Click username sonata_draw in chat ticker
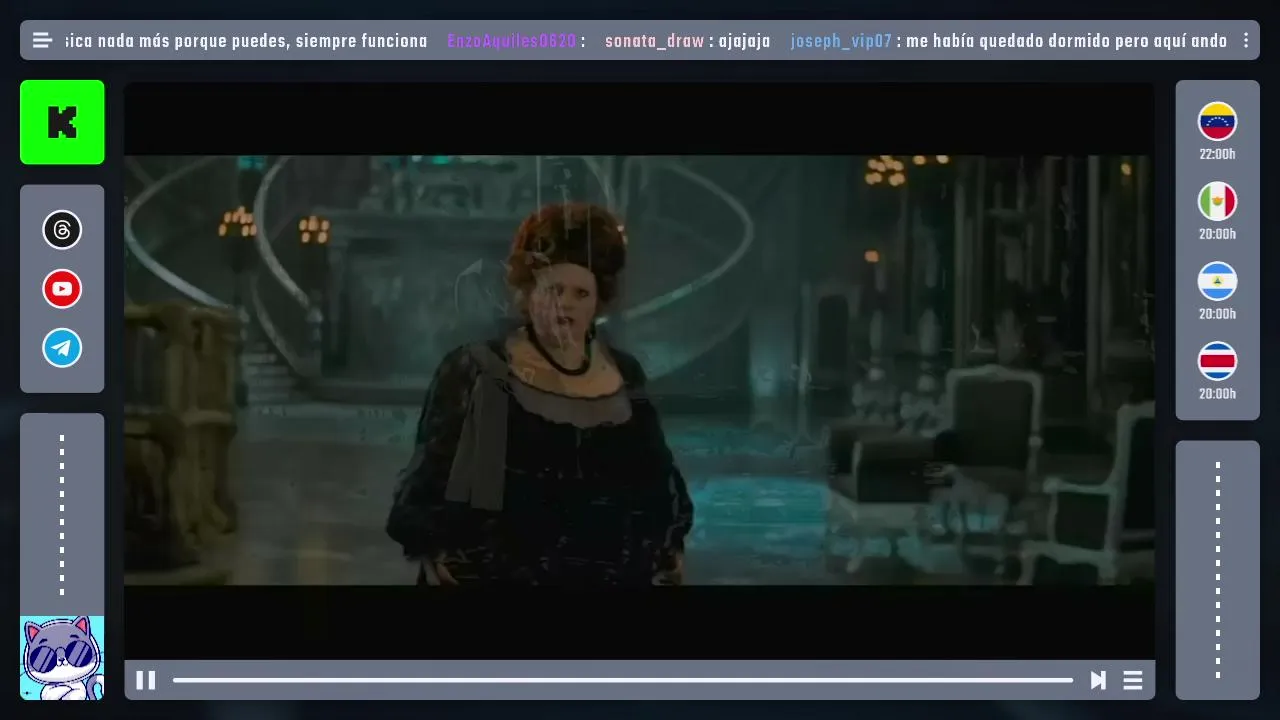 [655, 41]
